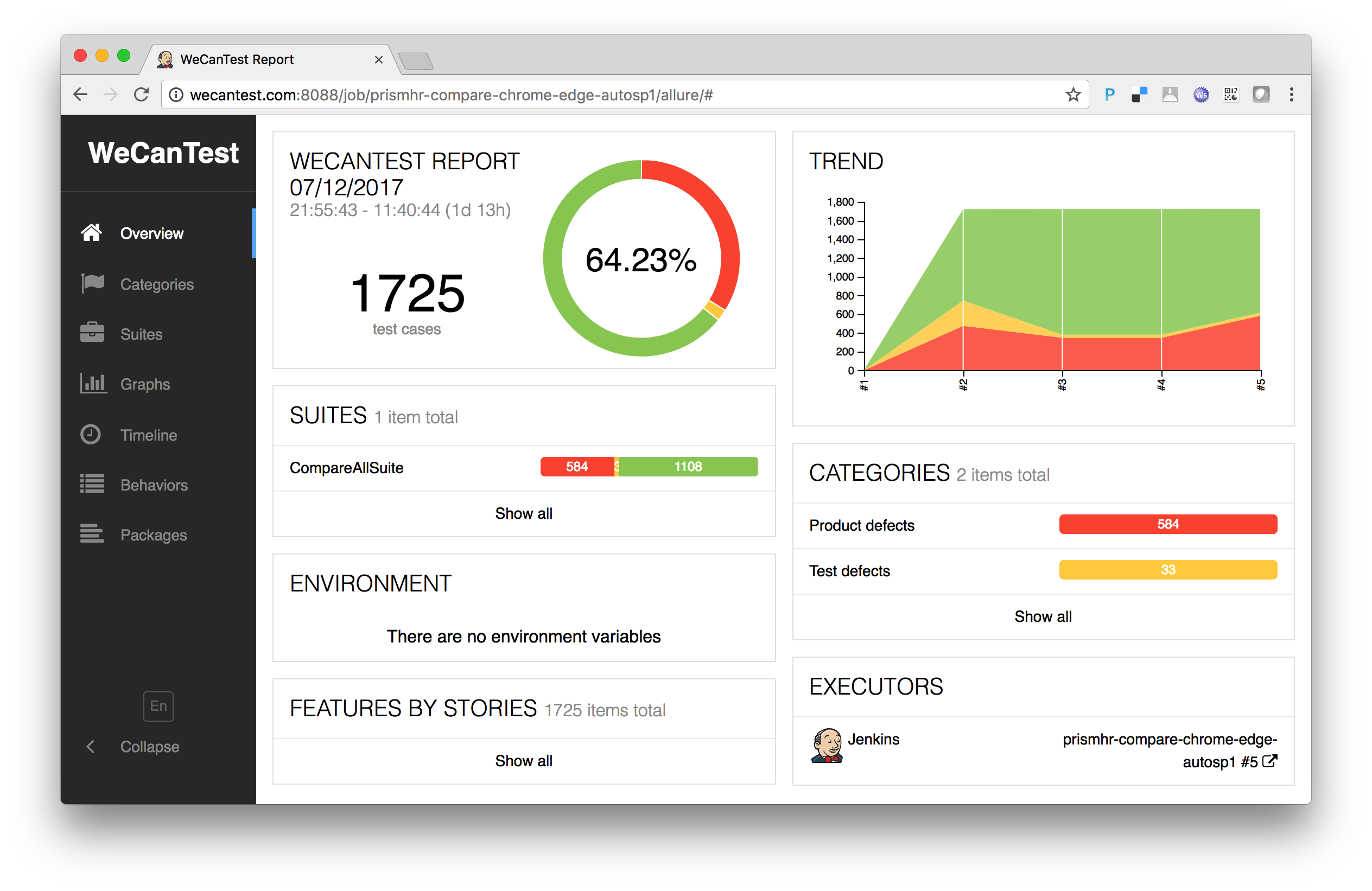Image resolution: width=1372 pixels, height=891 pixels.
Task: Open Chrome's three-dot menu
Action: (x=1291, y=94)
